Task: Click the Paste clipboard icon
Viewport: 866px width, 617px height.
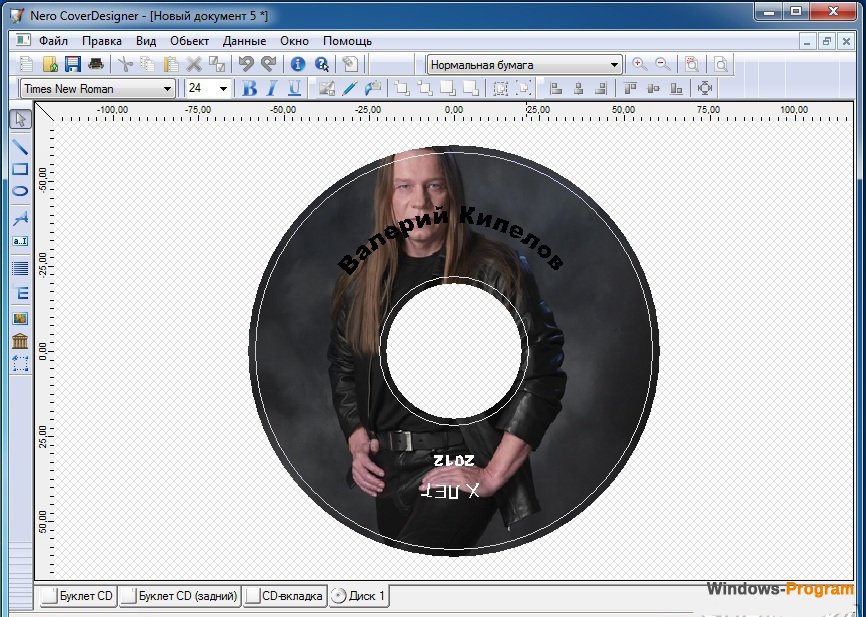Action: [171, 64]
